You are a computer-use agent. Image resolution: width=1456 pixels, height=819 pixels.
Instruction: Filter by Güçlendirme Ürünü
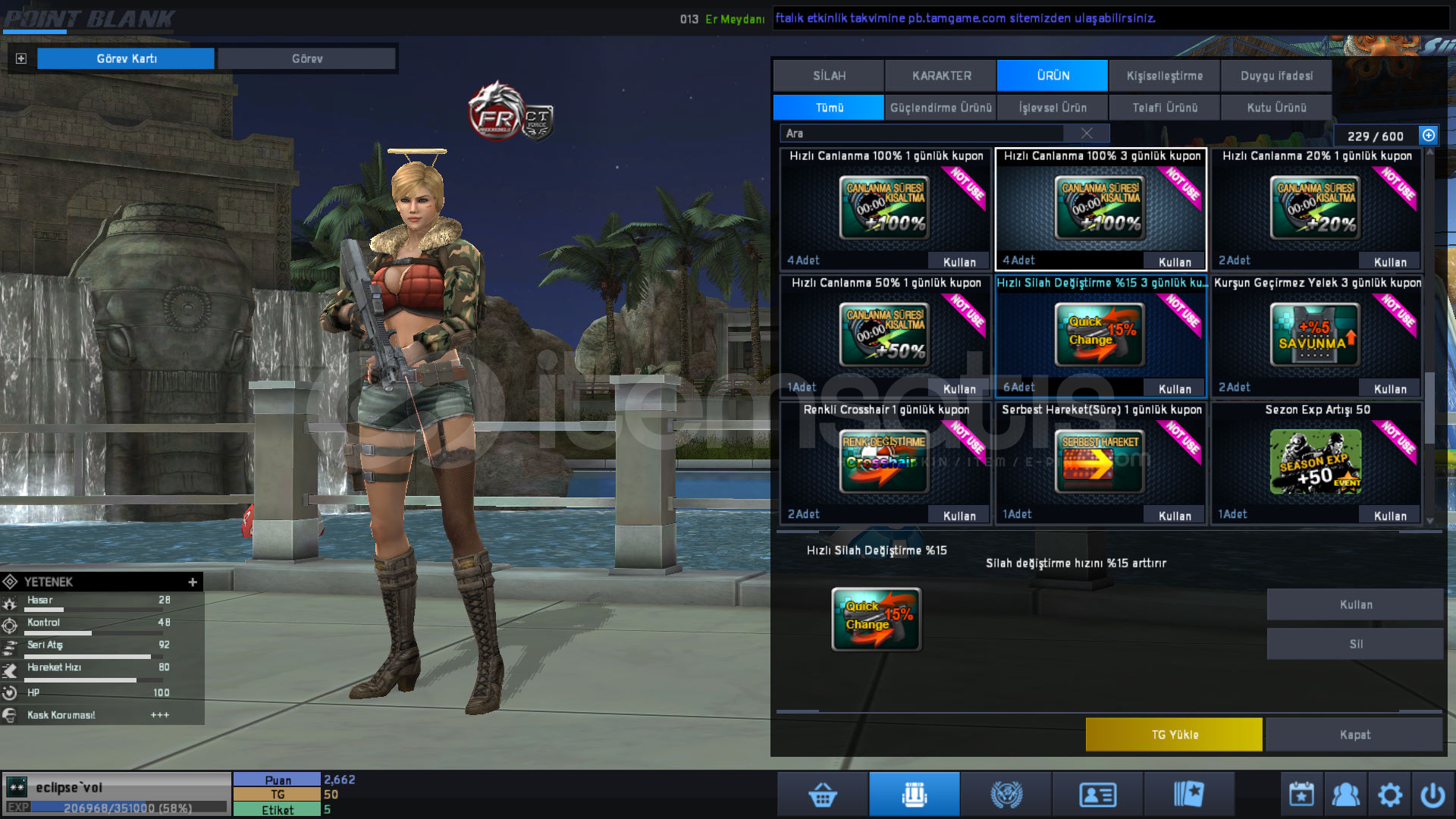tap(941, 108)
